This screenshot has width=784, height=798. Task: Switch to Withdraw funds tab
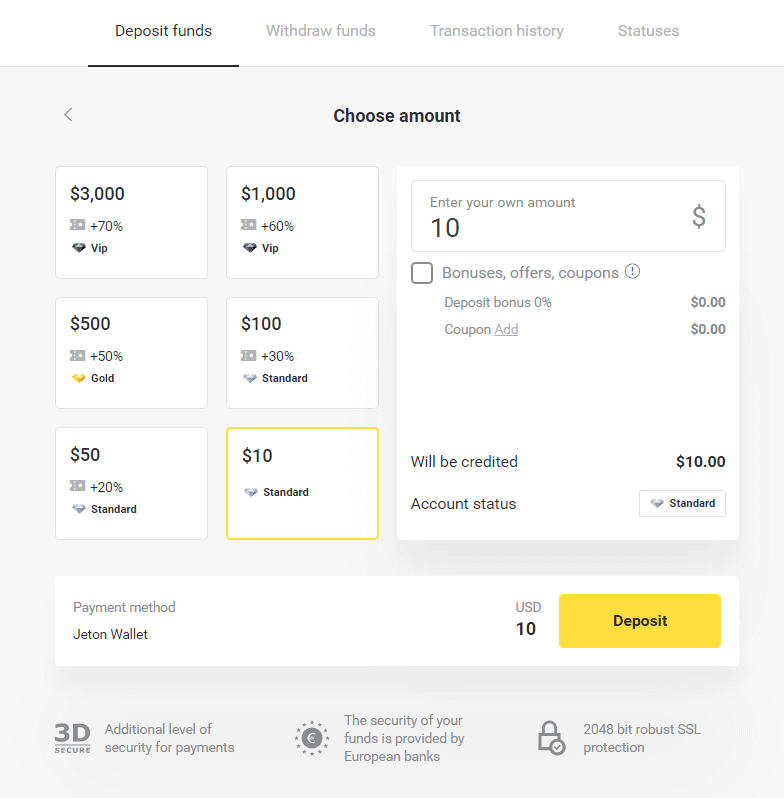(321, 31)
